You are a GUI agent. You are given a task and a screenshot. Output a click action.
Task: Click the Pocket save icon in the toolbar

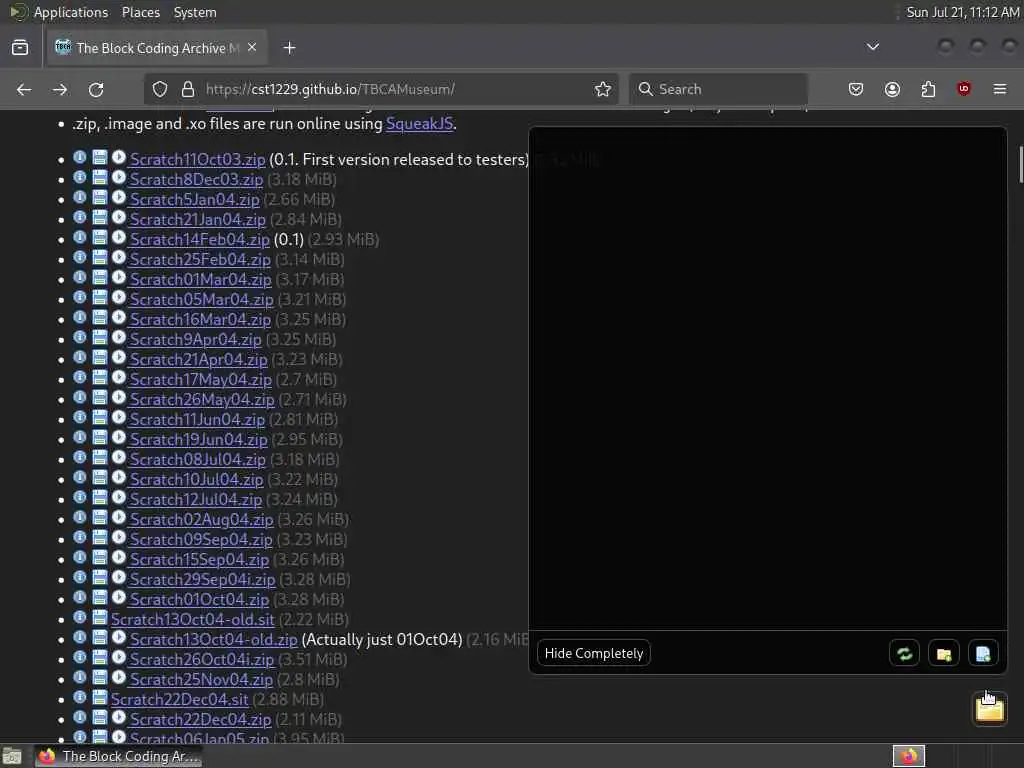[x=856, y=89]
